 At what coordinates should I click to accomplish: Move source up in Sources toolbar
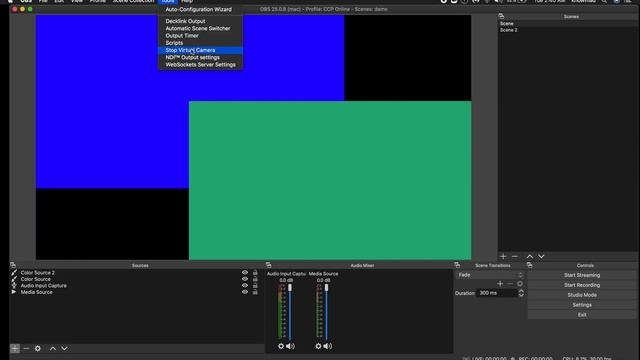(53, 349)
